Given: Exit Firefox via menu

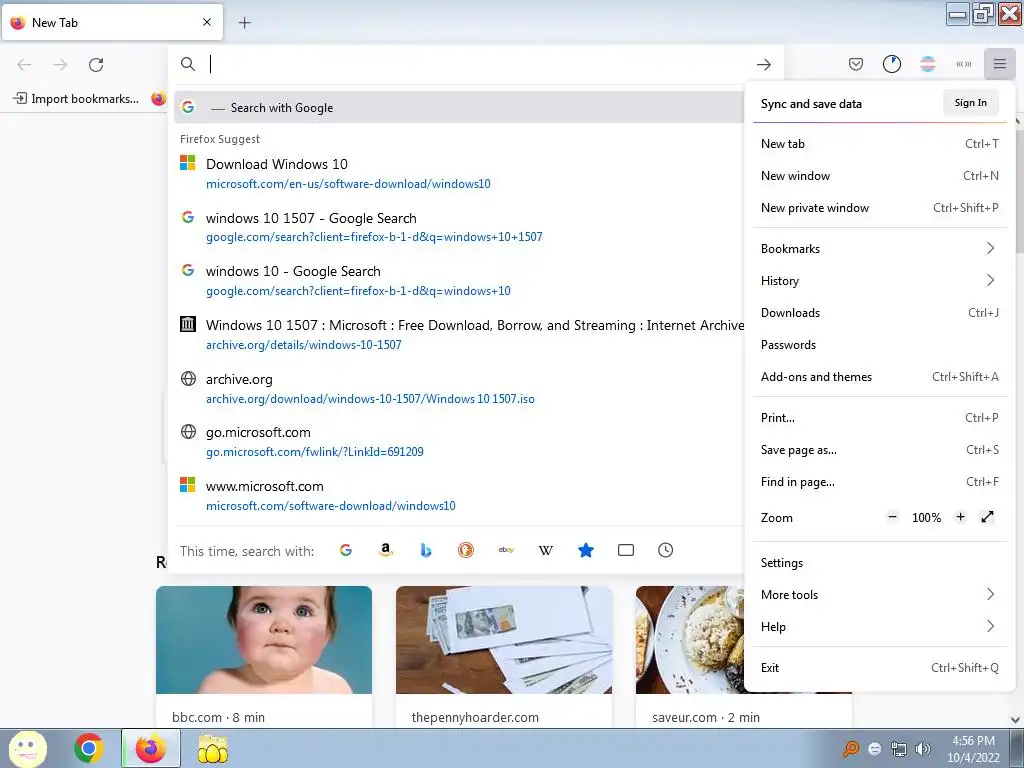Looking at the screenshot, I should [x=879, y=668].
